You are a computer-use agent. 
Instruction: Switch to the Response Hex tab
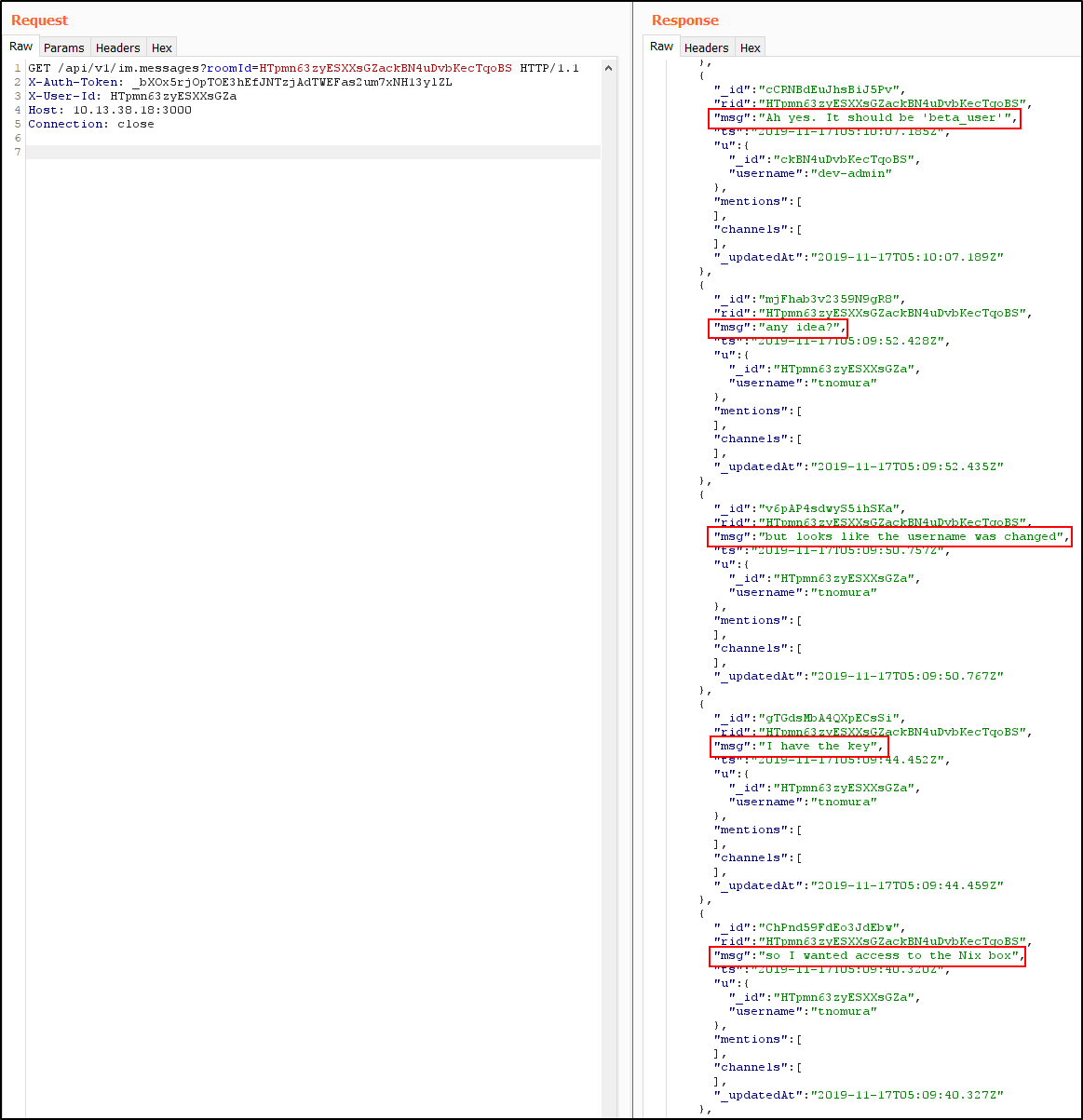coord(751,47)
